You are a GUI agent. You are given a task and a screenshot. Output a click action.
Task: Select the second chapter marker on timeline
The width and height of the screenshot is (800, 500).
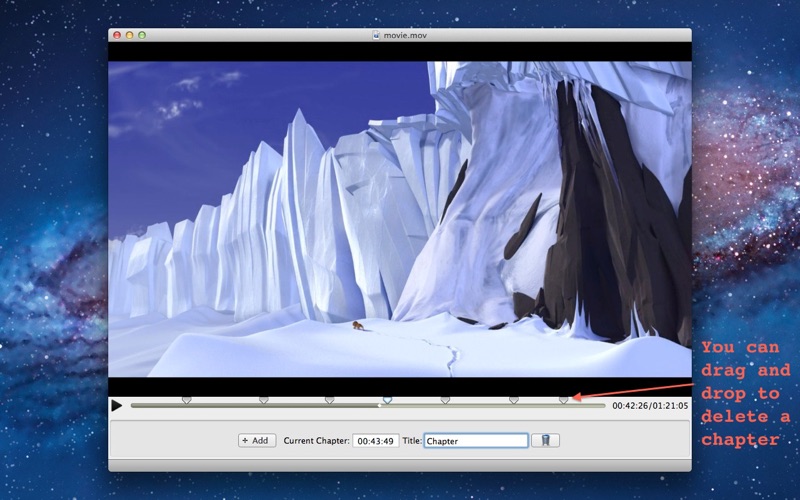[264, 401]
